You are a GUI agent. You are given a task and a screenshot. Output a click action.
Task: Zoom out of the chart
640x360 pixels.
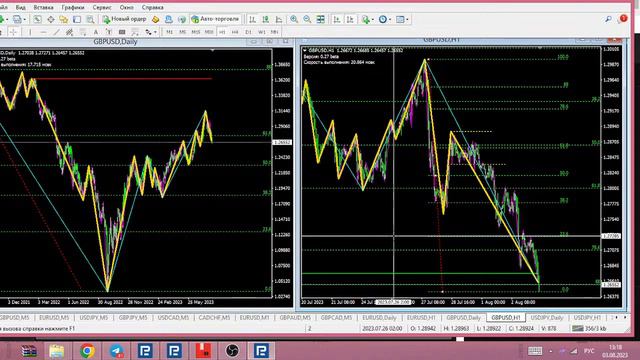pyautogui.click(x=307, y=19)
